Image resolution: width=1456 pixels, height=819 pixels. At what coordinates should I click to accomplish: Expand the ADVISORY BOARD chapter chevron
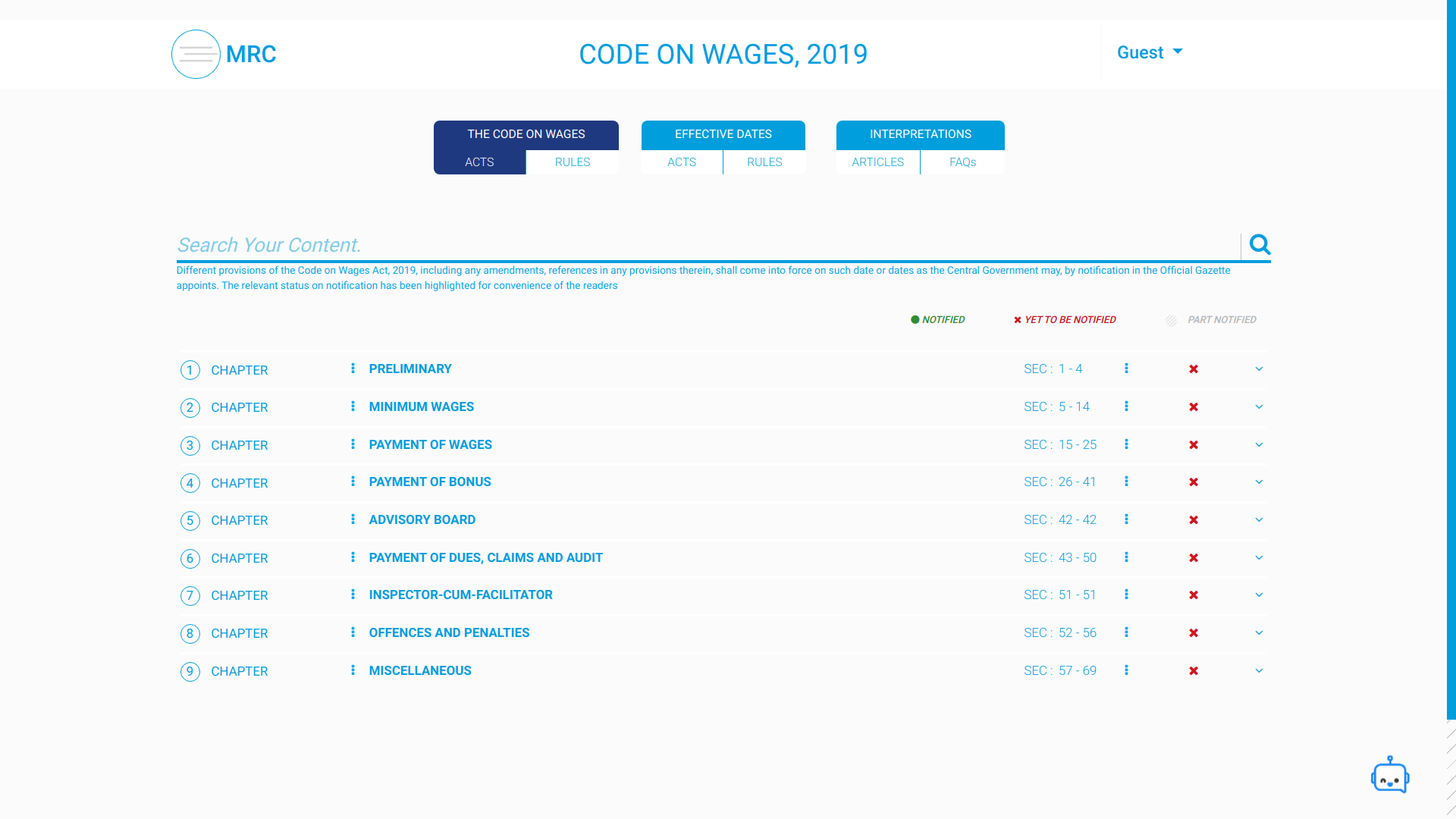tap(1259, 520)
